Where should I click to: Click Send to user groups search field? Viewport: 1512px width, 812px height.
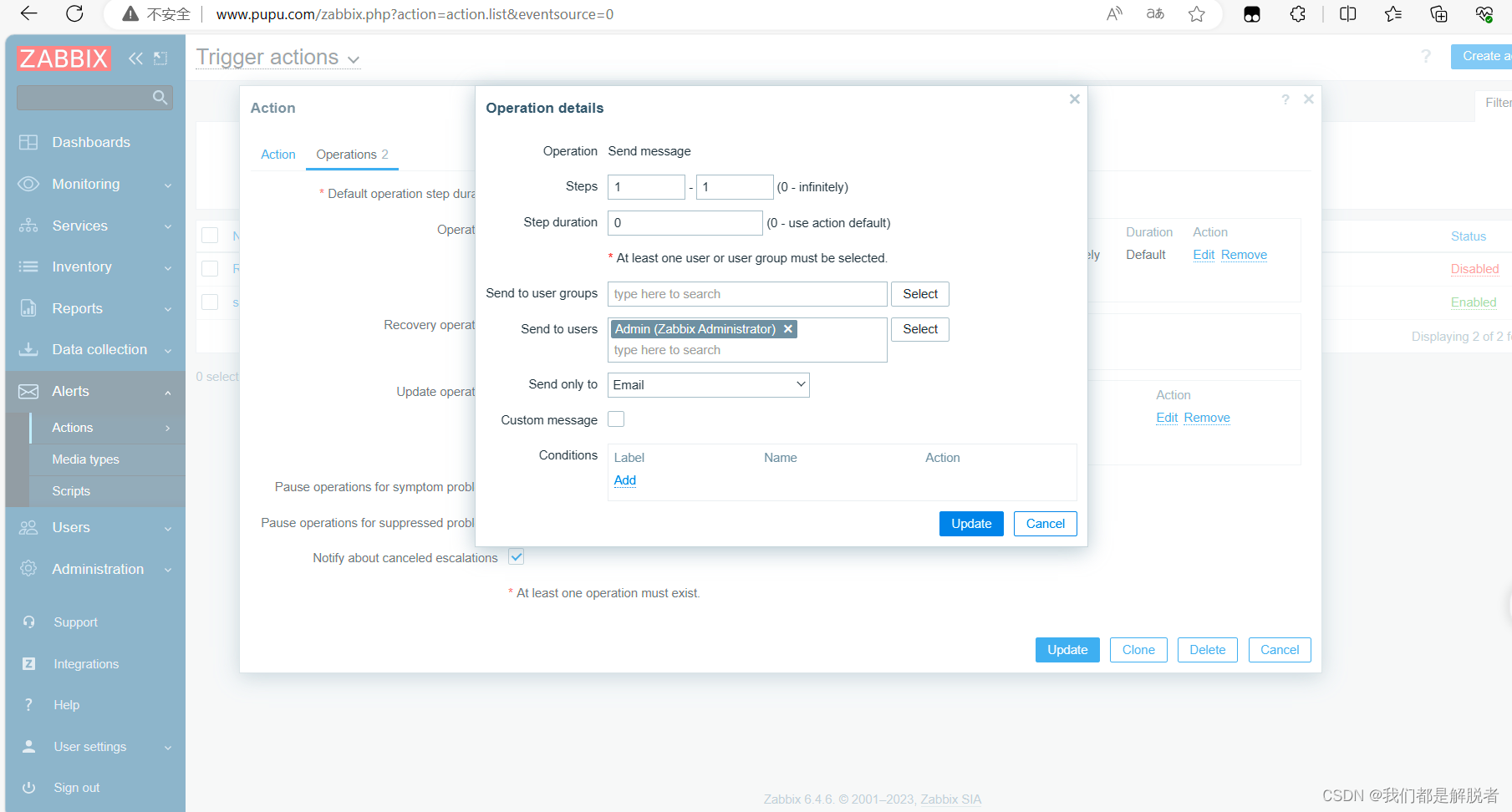click(747, 294)
